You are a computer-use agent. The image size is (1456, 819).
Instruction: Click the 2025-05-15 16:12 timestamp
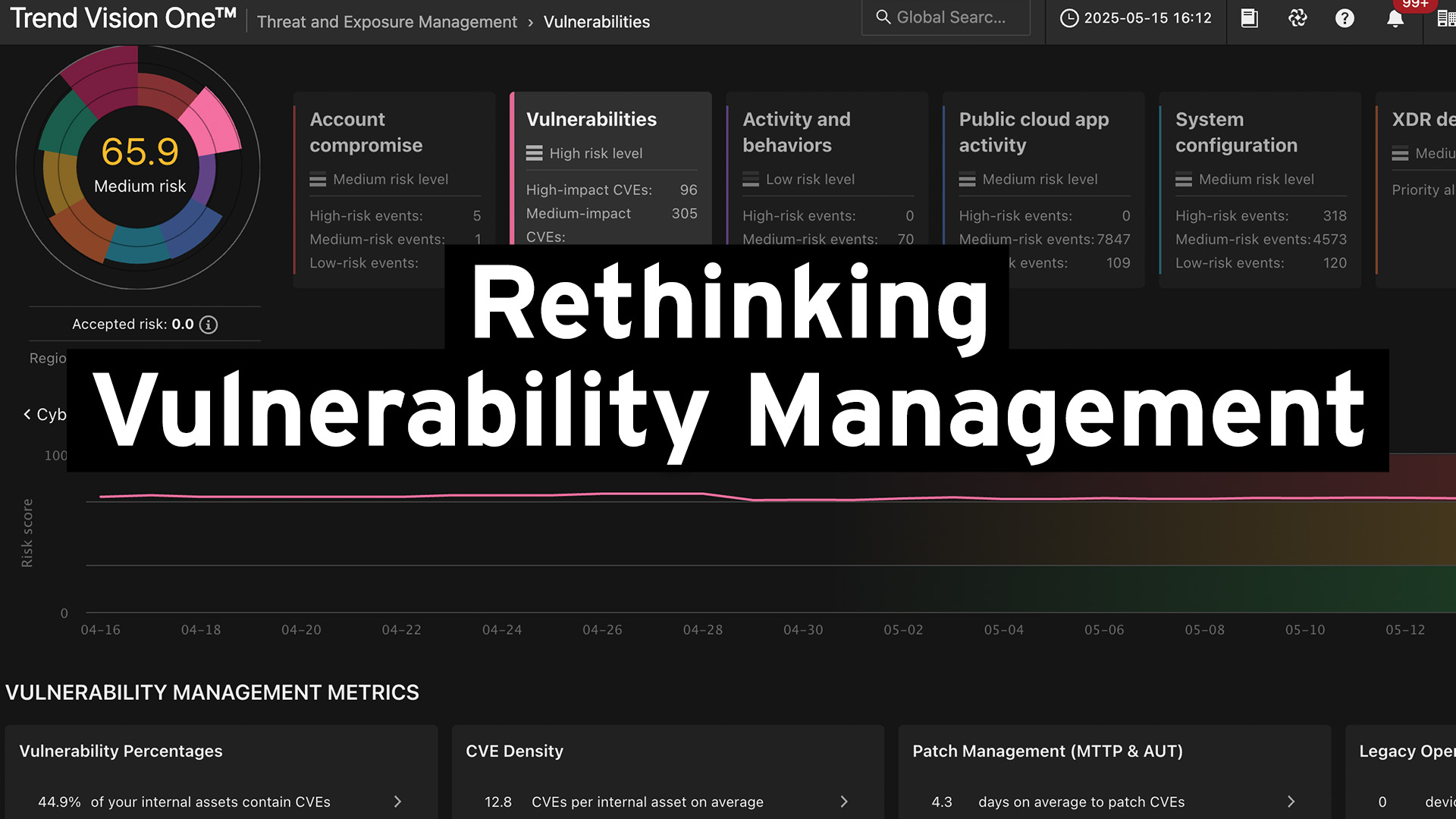(1147, 18)
